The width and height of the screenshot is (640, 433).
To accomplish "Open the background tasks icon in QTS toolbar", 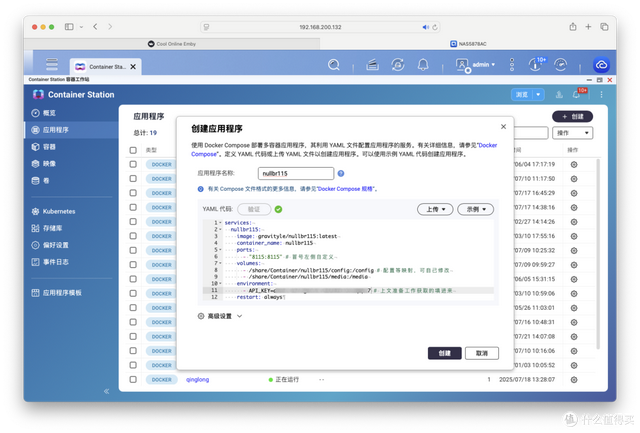I will 372,64.
